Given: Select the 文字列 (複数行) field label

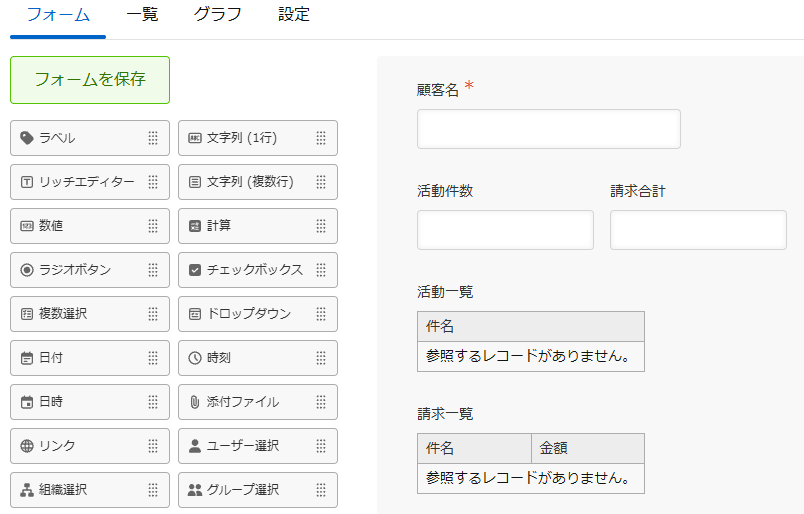Looking at the screenshot, I should [x=250, y=182].
